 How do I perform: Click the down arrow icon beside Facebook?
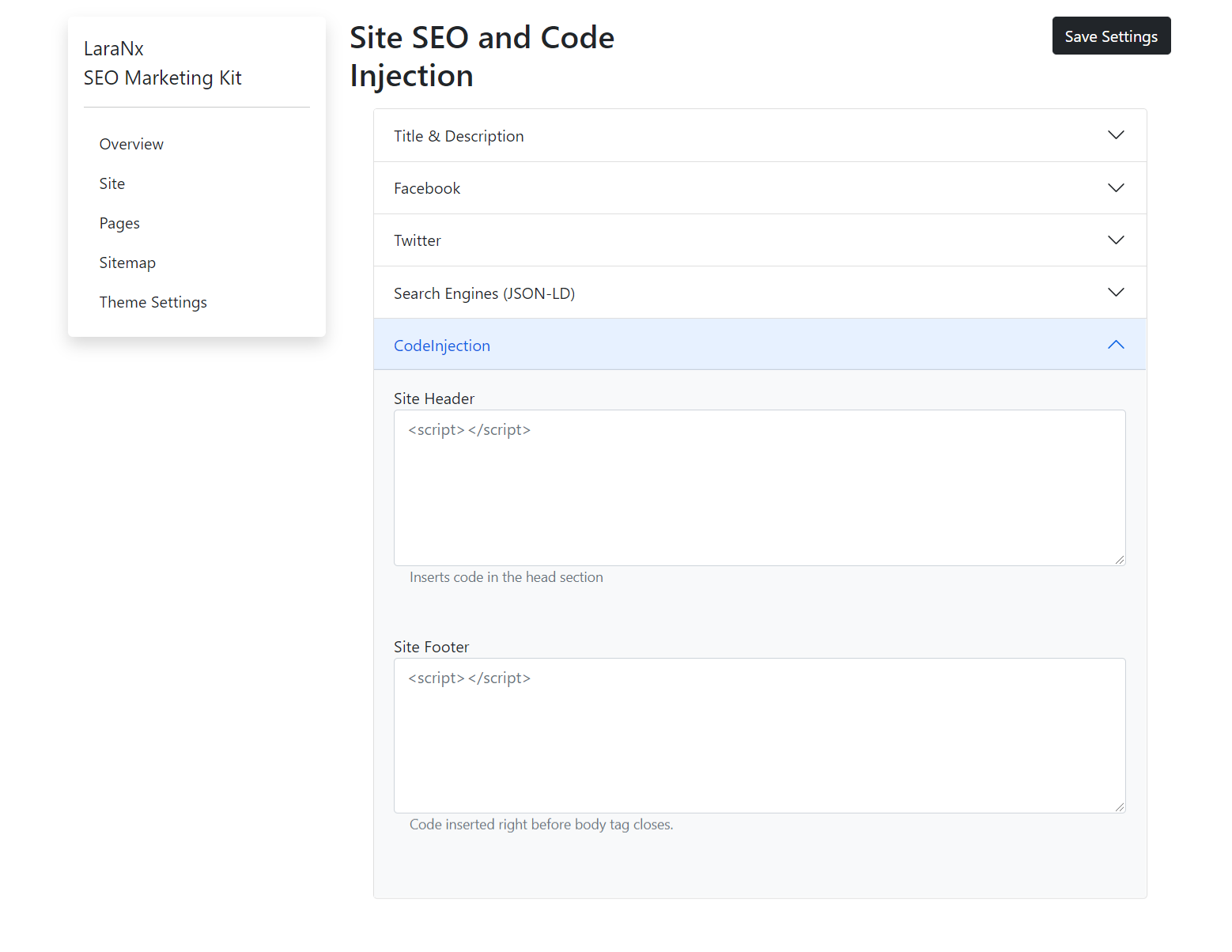(1115, 188)
